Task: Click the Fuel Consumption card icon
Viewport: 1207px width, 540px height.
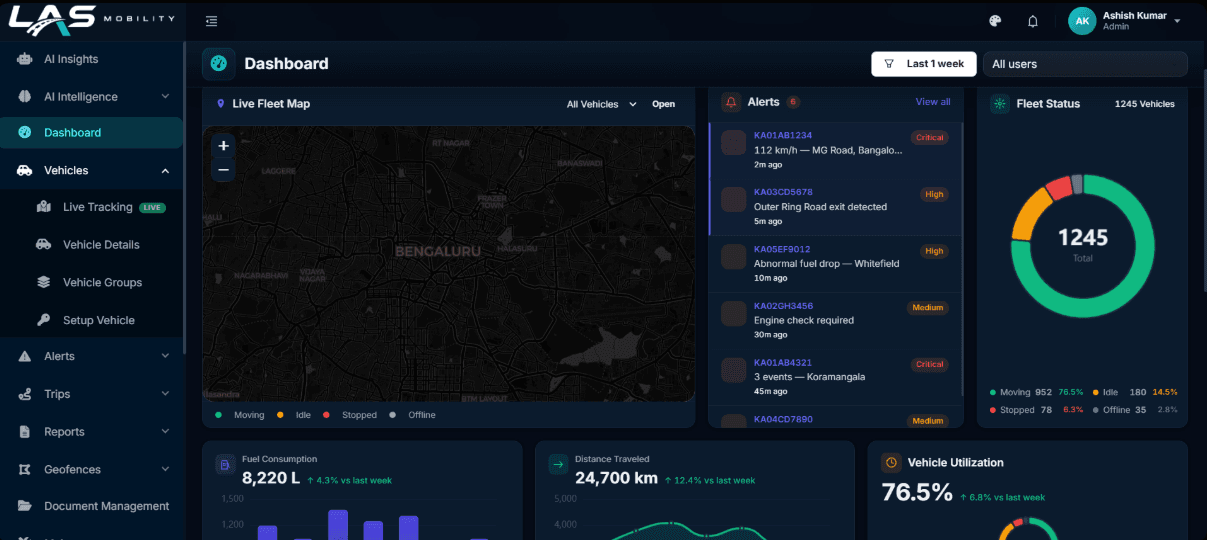Action: [225, 465]
